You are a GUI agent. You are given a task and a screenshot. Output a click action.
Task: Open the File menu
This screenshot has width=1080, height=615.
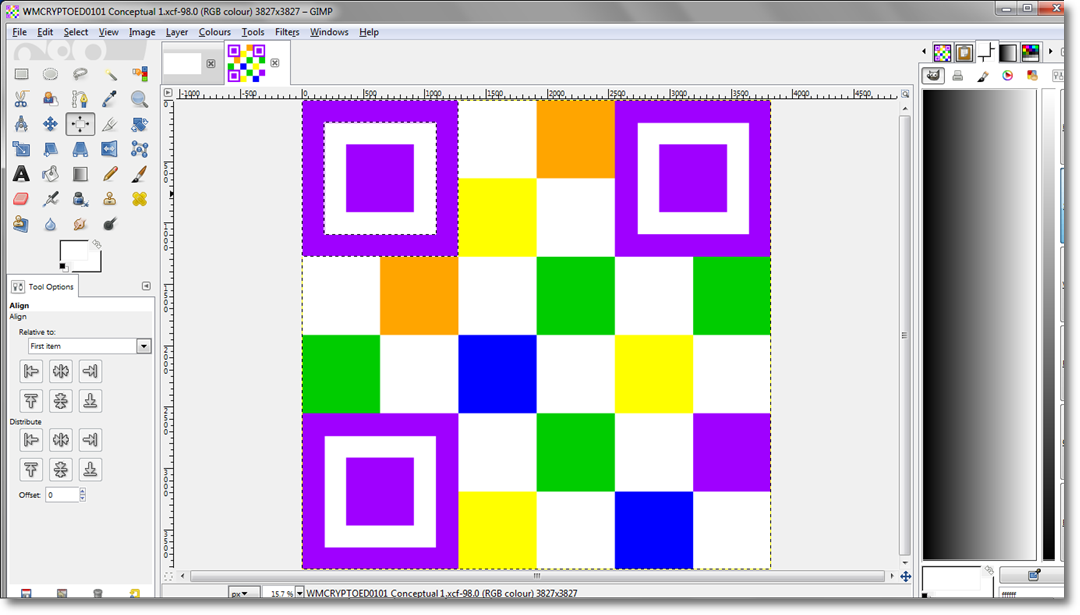point(19,32)
